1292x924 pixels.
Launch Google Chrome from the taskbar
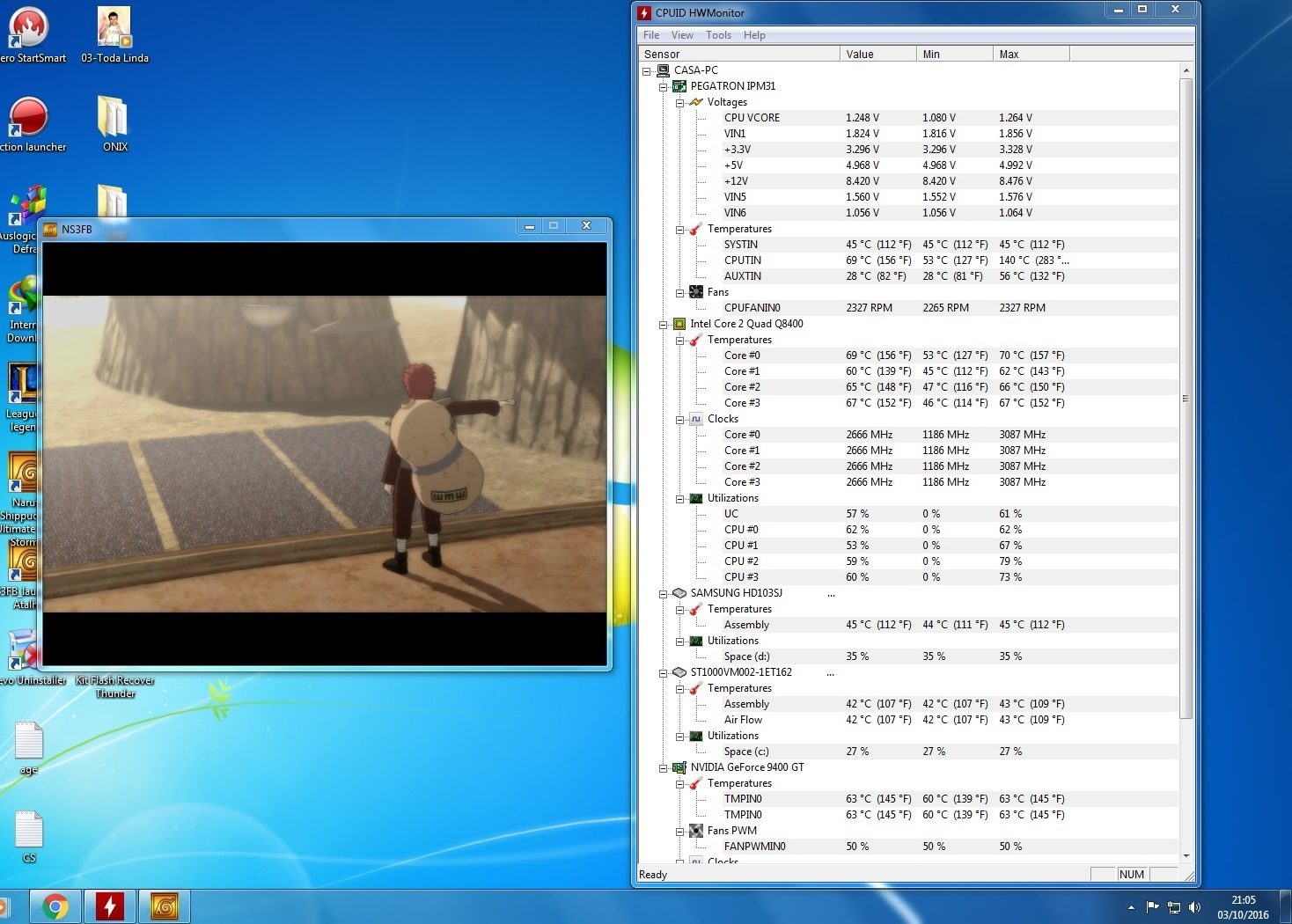click(x=55, y=906)
